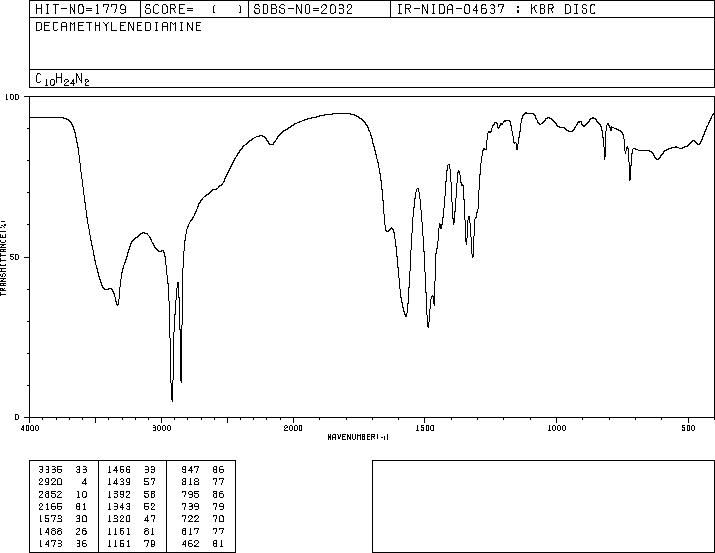Viewport: 715px width, 553px height.
Task: Click the C10H24N2 molecular formula
Action: [62, 79]
